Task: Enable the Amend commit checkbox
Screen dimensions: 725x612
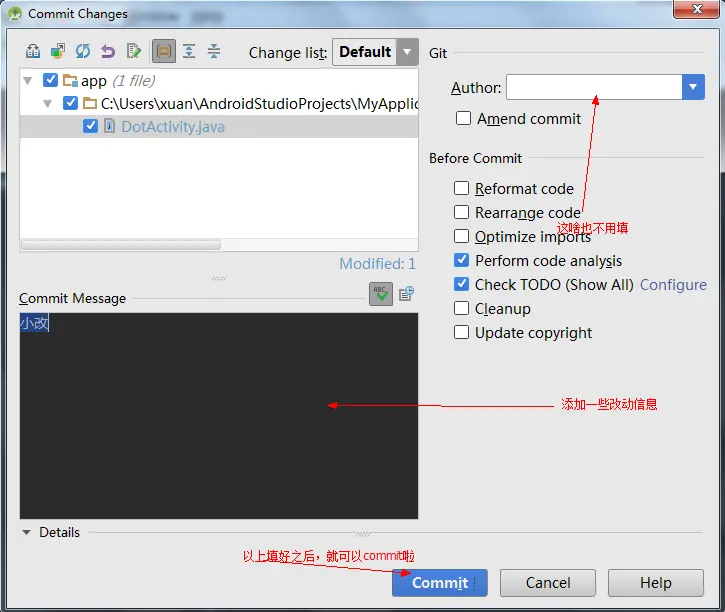Action: tap(463, 118)
